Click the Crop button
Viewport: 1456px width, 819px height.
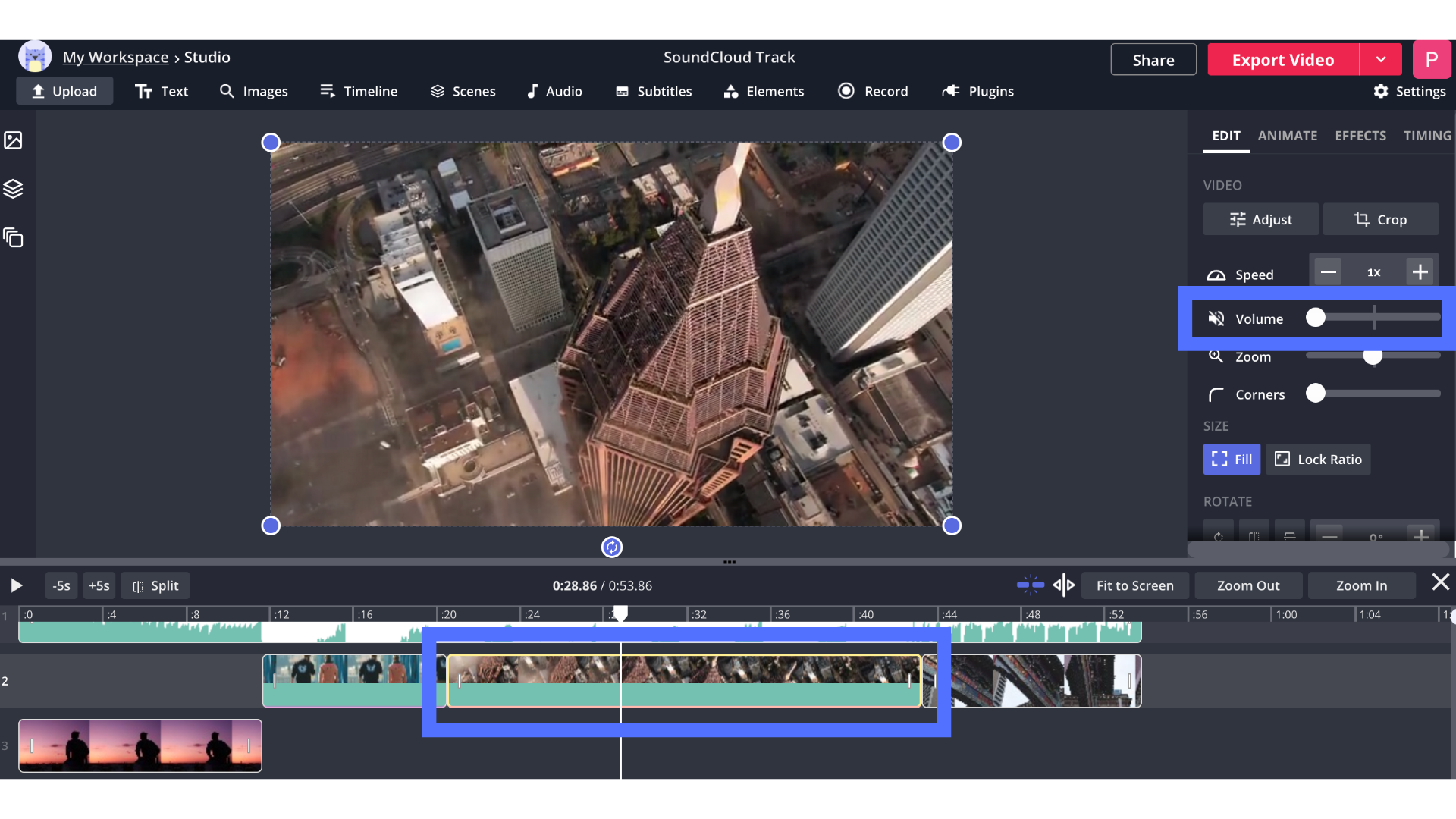(x=1380, y=219)
